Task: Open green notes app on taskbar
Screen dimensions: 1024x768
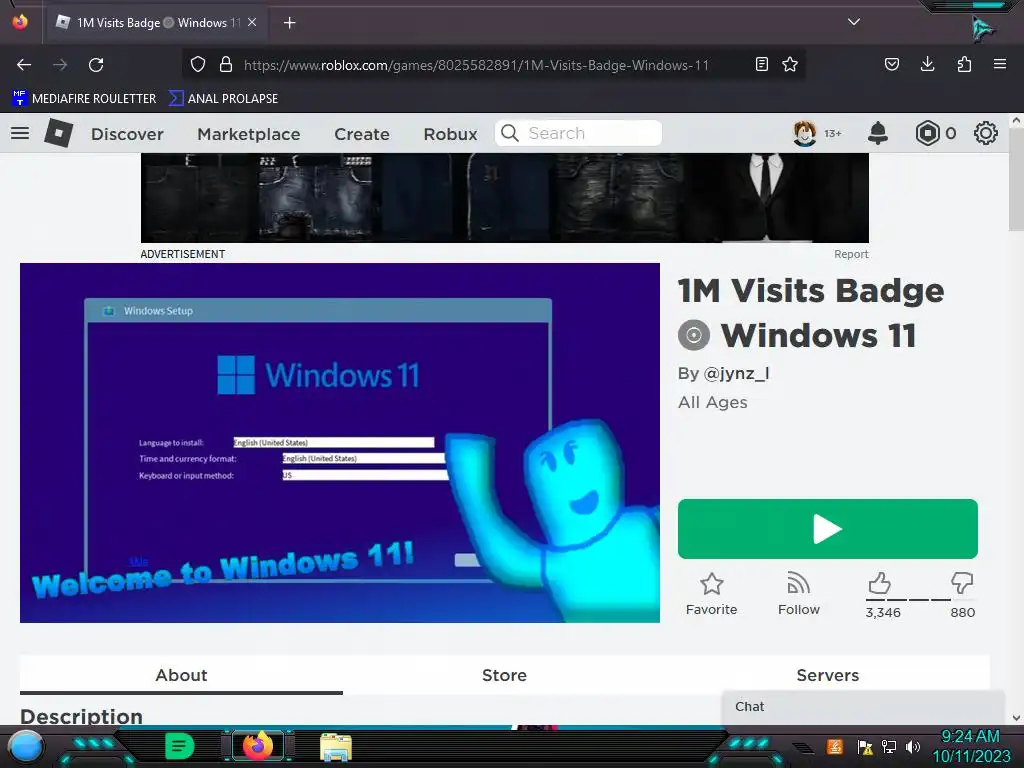Action: pos(179,746)
